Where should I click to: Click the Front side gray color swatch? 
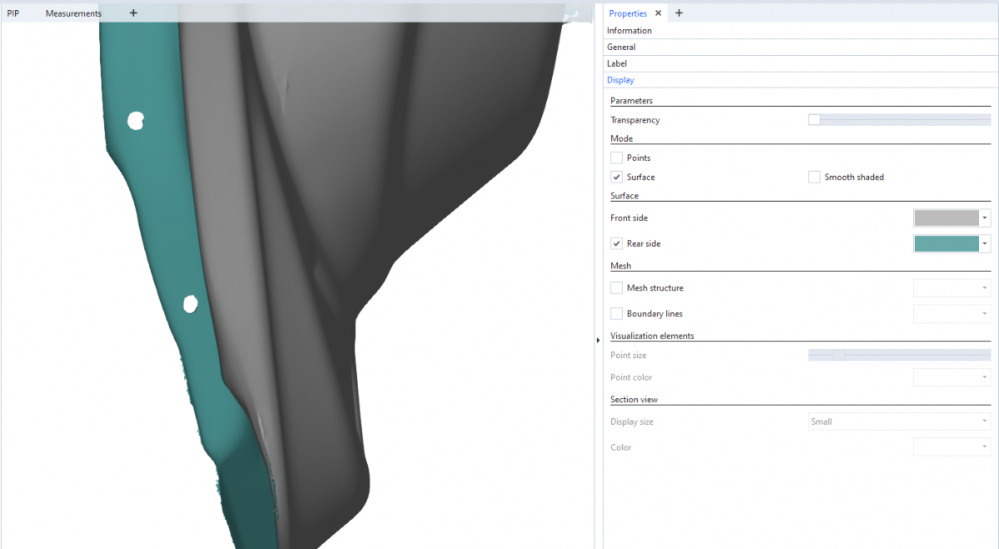tap(946, 218)
